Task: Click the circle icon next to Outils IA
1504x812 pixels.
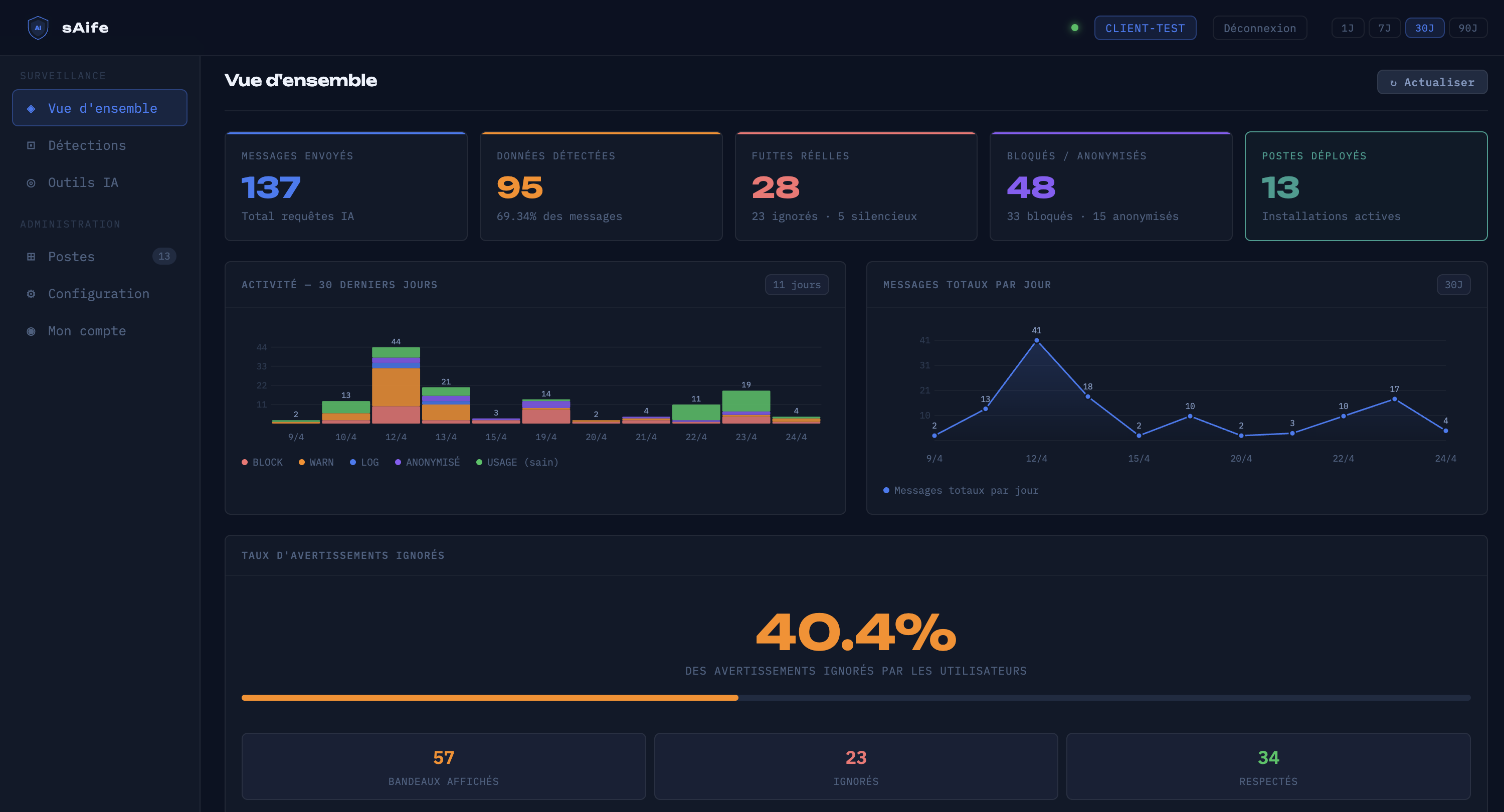Action: [x=31, y=183]
